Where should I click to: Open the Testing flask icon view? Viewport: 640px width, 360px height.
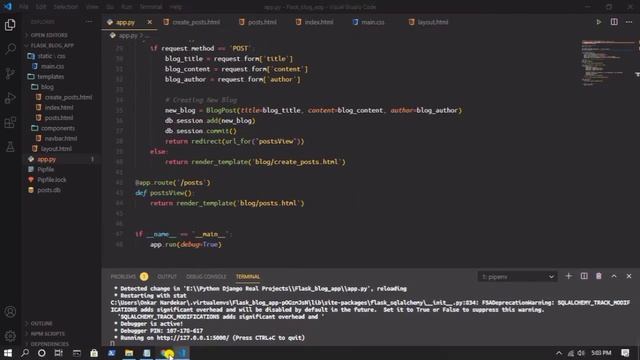10,147
